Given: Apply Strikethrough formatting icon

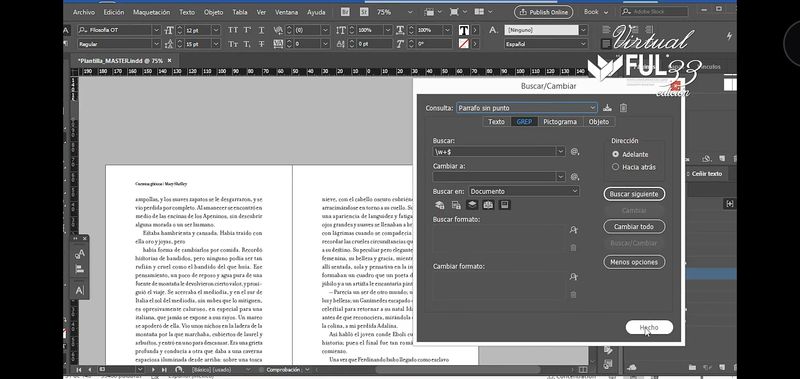Looking at the screenshot, I should (262, 44).
